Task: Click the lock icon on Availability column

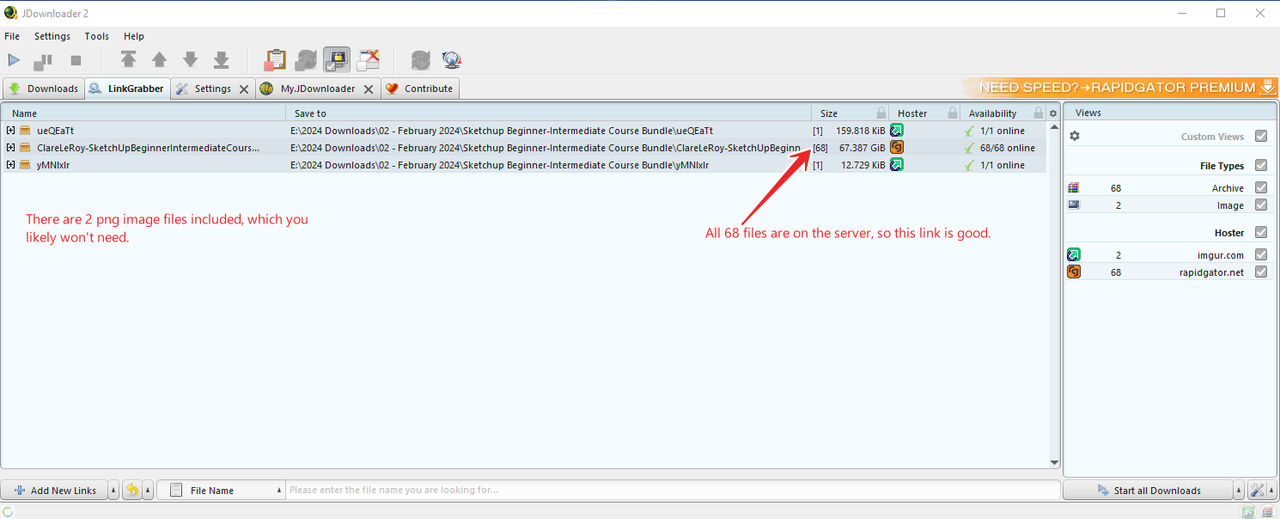Action: 1039,113
